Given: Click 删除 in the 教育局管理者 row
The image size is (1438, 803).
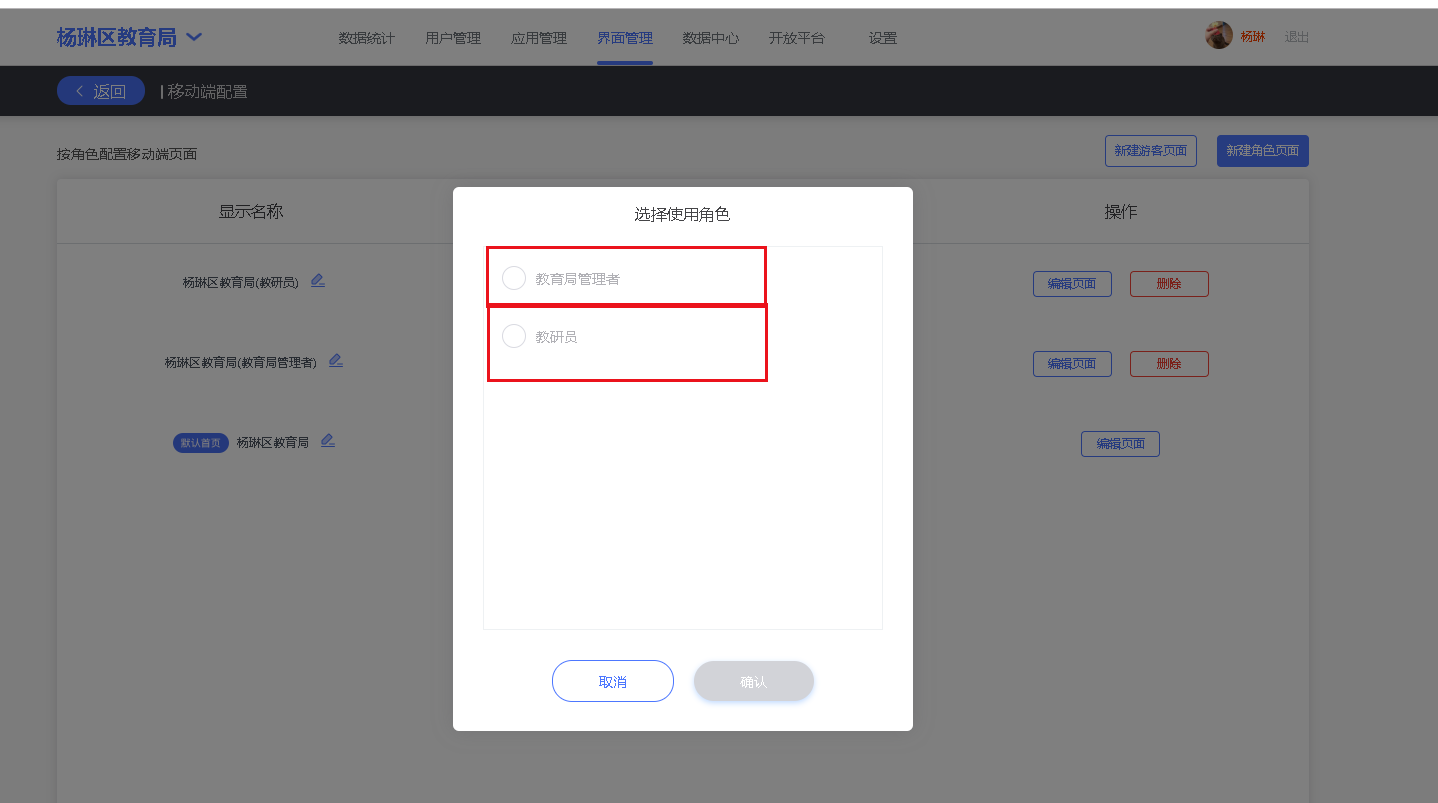Looking at the screenshot, I should point(1169,364).
